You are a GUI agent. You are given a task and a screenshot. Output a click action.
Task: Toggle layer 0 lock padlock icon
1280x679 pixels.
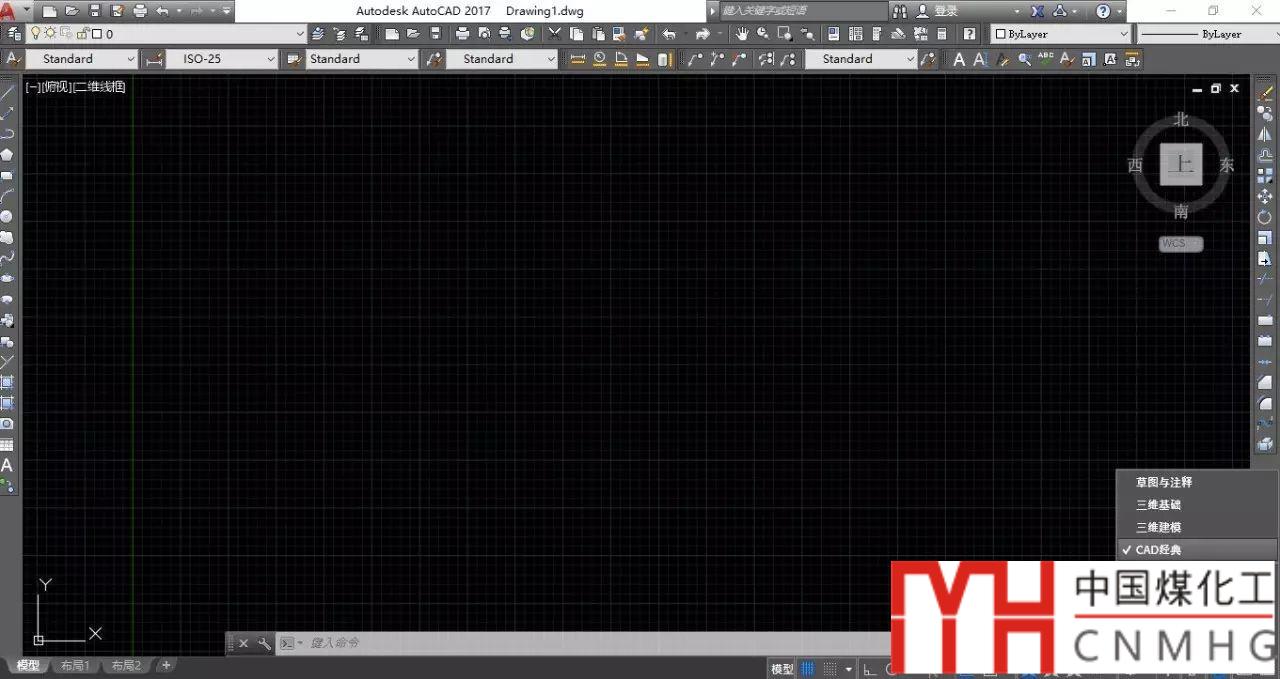[82, 34]
